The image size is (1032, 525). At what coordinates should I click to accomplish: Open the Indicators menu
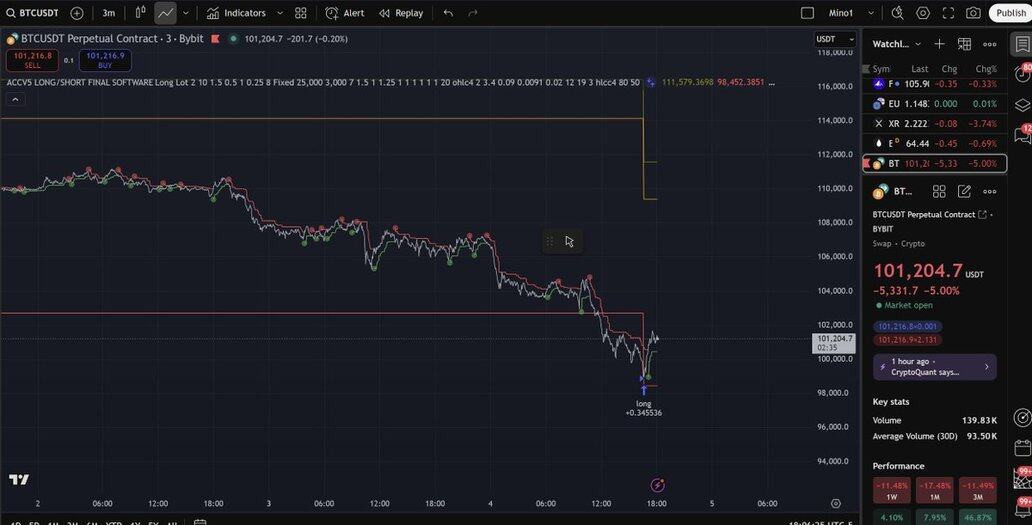237,13
